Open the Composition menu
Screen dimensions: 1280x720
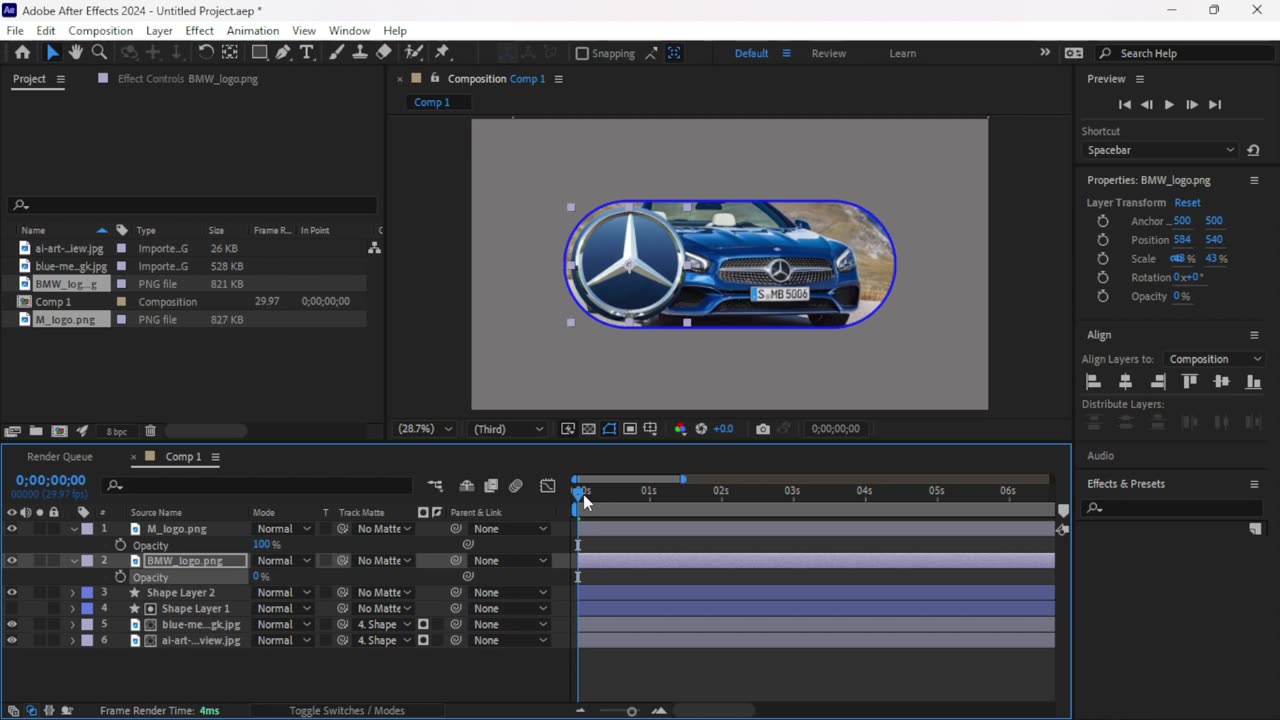100,31
